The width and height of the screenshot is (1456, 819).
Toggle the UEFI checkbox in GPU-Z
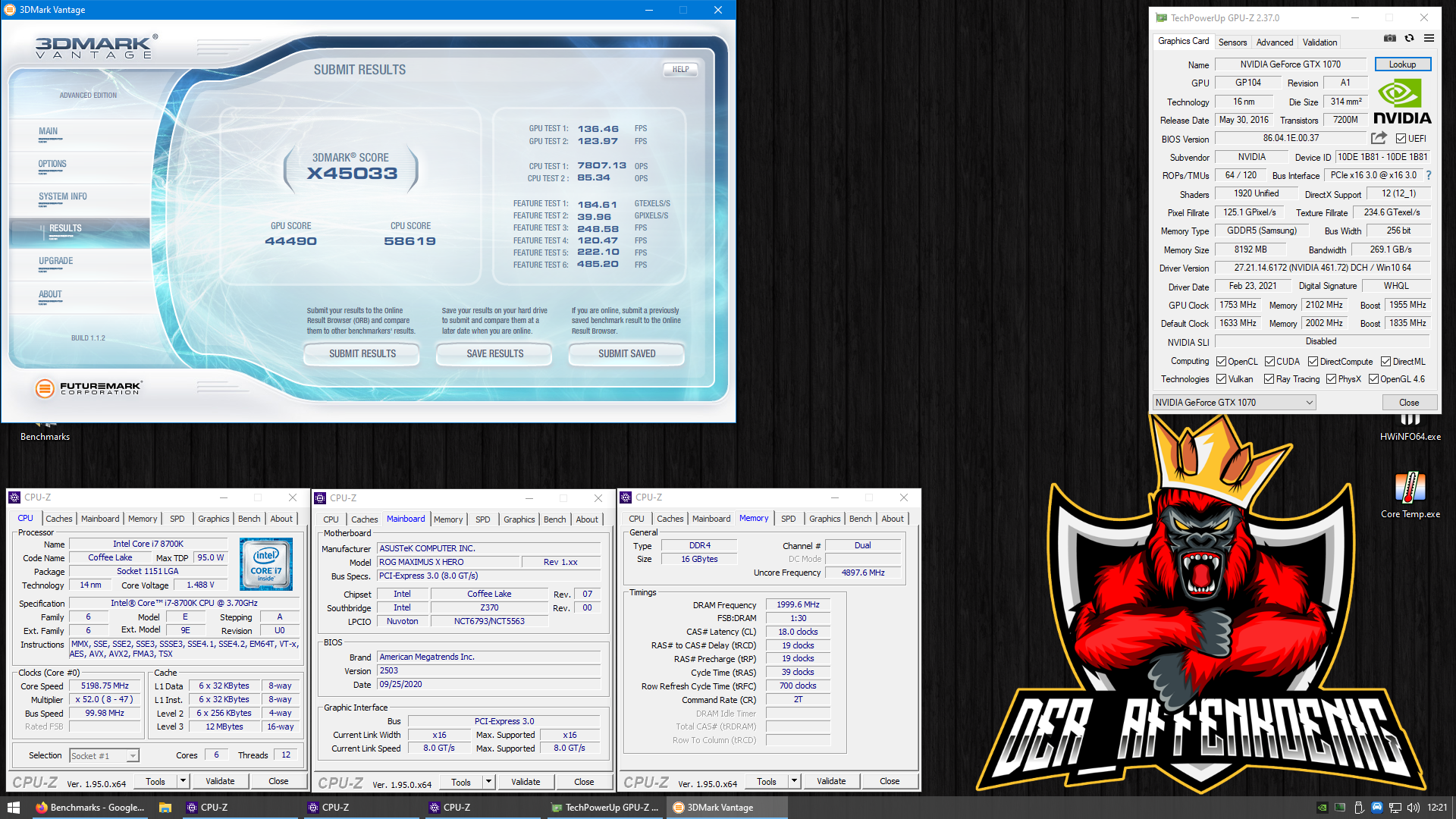pos(1401,139)
